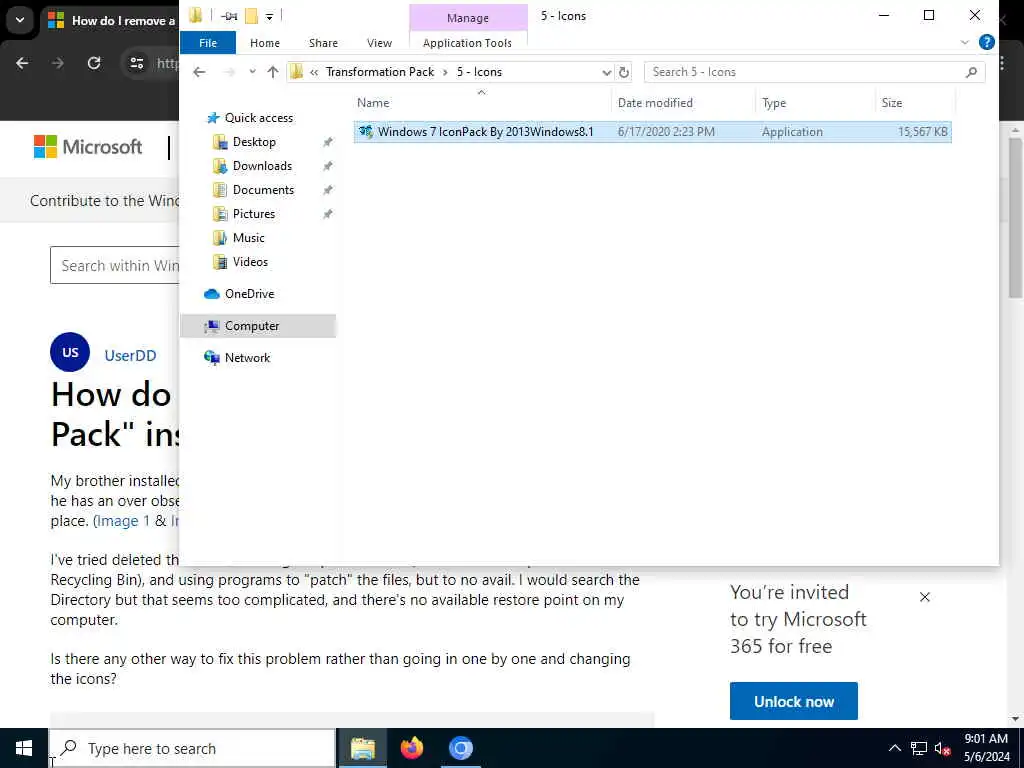This screenshot has width=1024, height=768.
Task: Refresh the 5 - Icons folder
Action: [x=624, y=72]
